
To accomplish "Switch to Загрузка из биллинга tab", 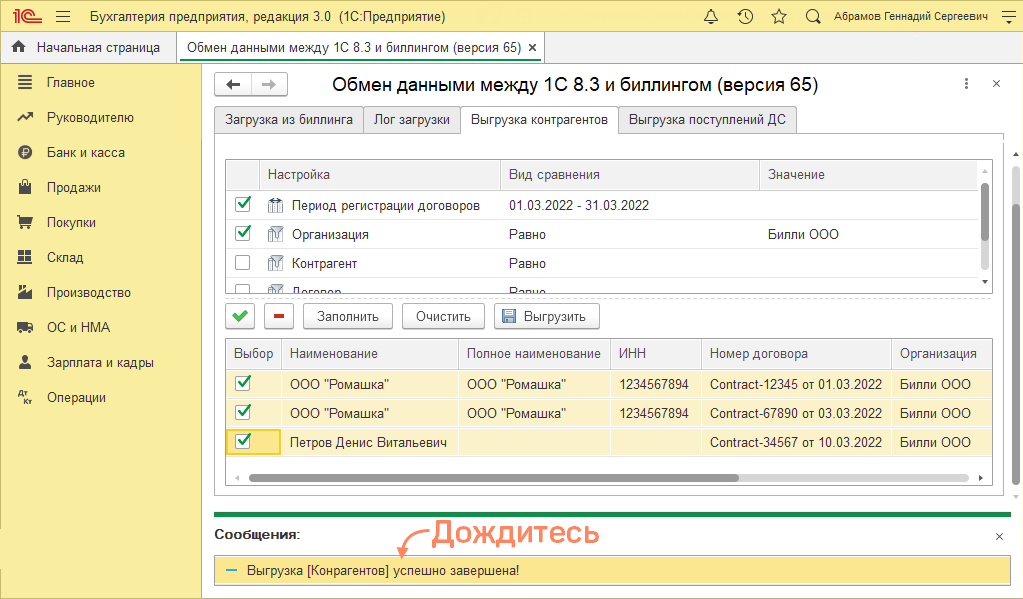I will (x=289, y=119).
